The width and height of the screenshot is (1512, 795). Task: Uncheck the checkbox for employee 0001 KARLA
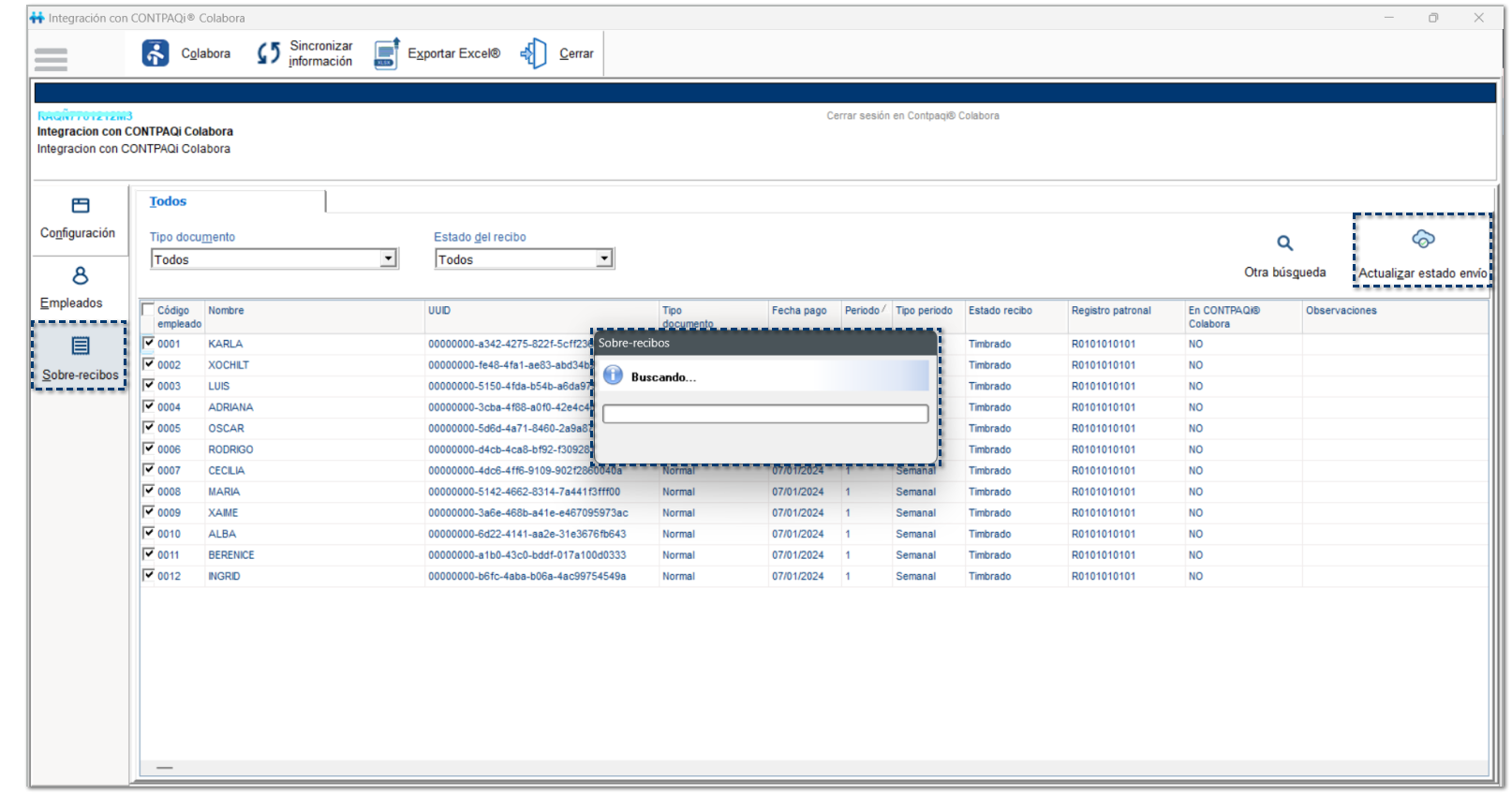tap(148, 344)
